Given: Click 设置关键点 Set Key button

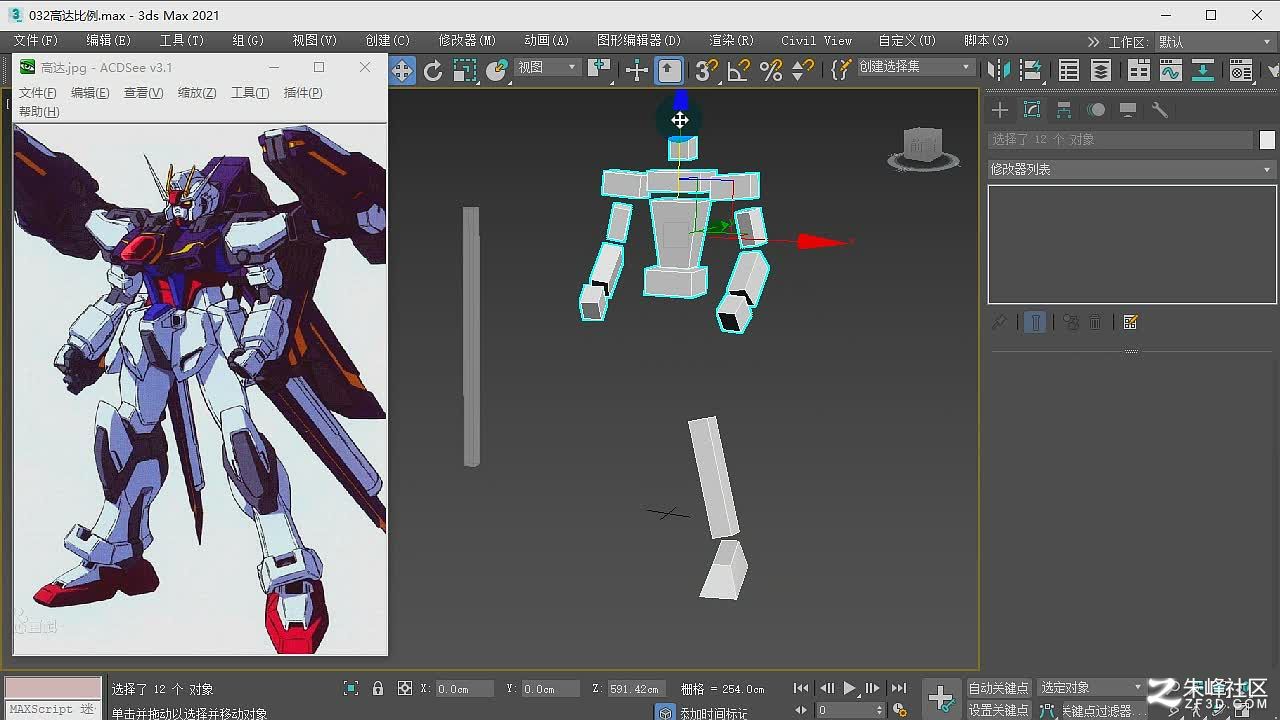Looking at the screenshot, I should point(998,710).
